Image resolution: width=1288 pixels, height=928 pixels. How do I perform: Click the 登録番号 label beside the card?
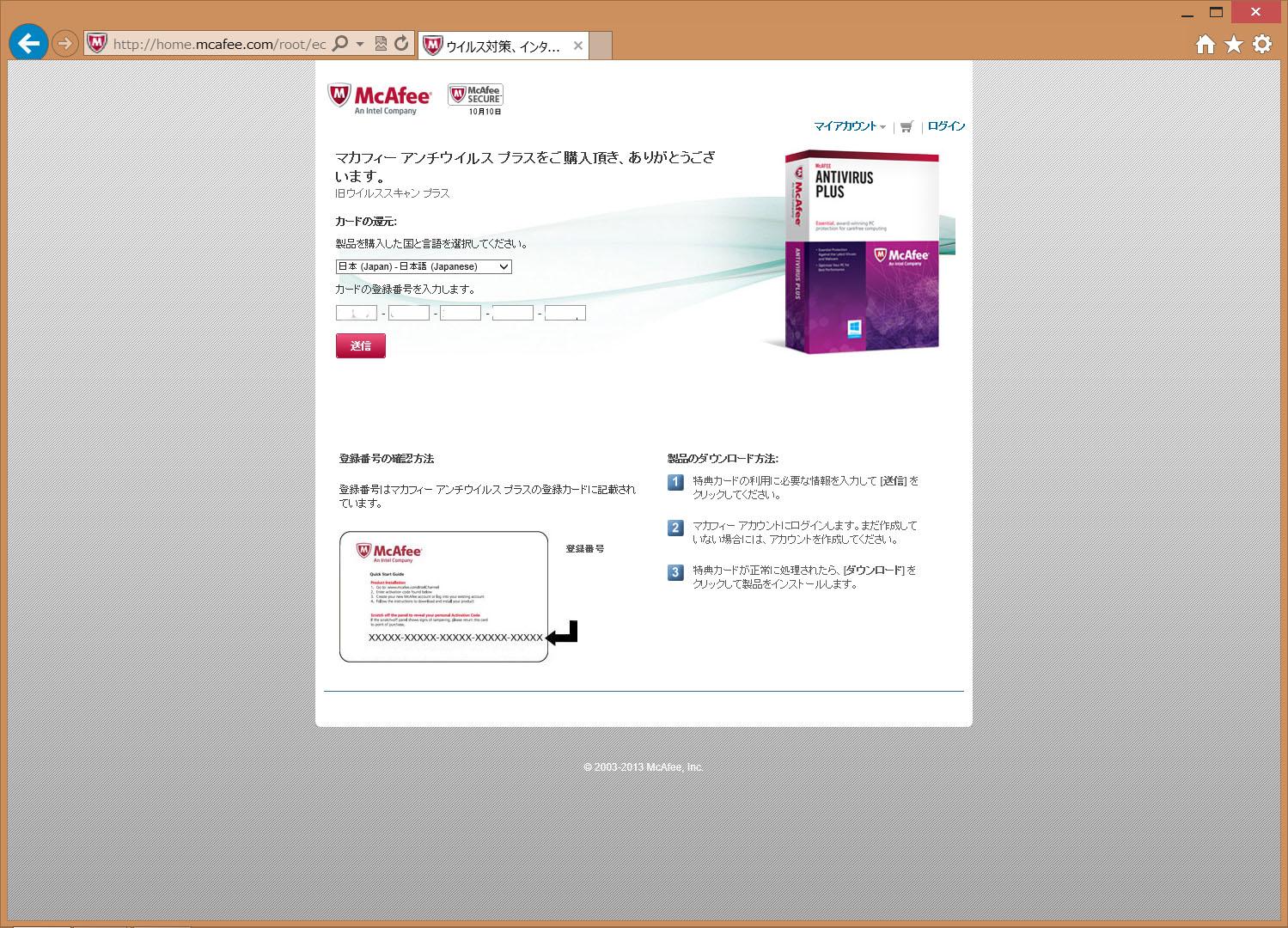pos(584,548)
